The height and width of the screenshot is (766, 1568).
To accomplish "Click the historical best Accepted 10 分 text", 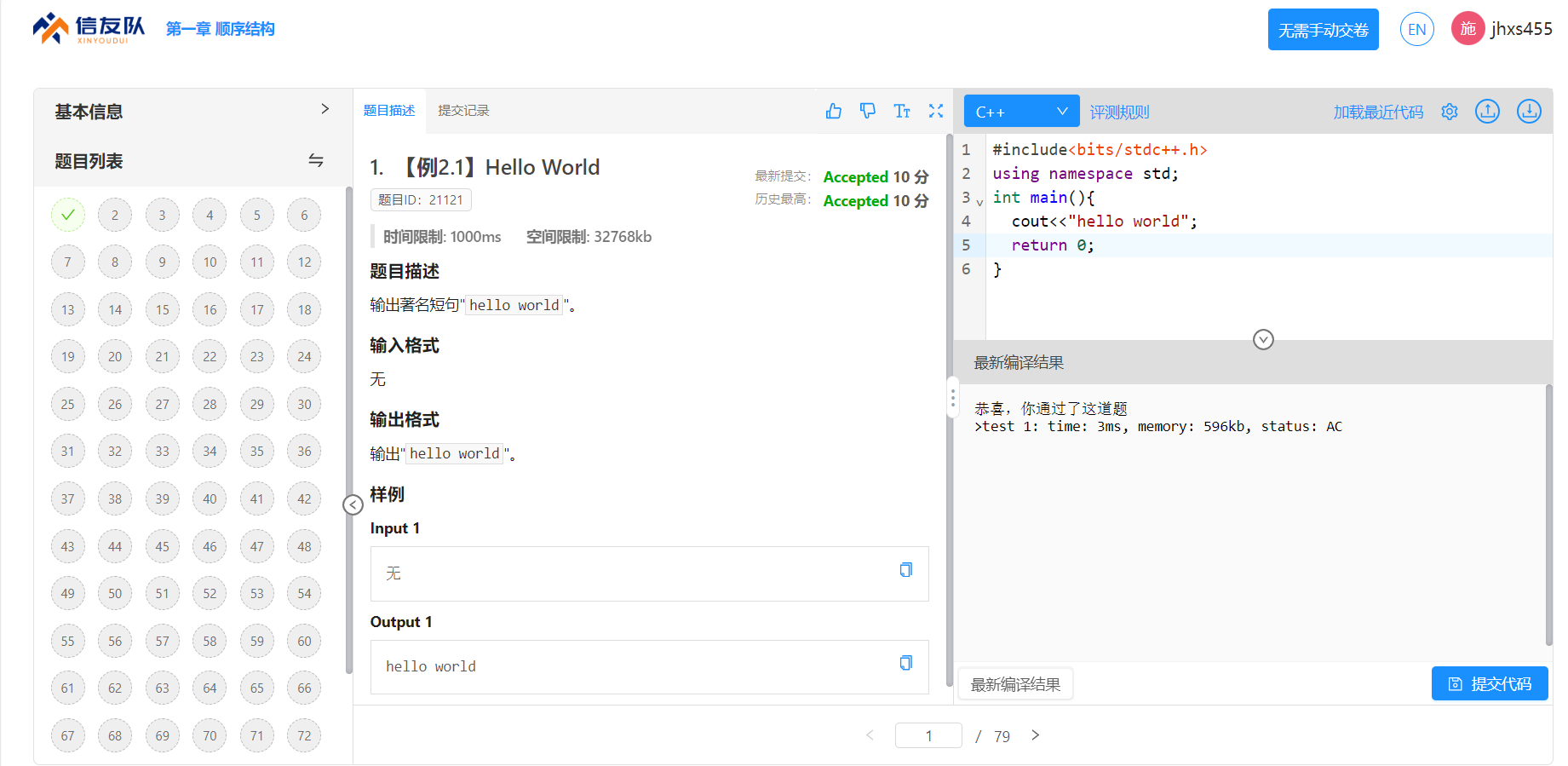I will [x=876, y=200].
